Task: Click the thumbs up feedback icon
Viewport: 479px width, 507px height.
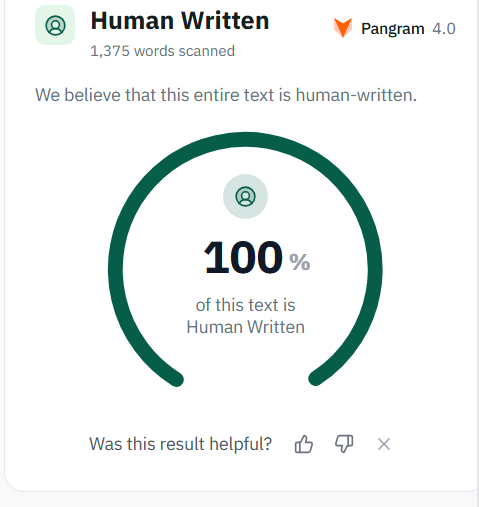Action: click(304, 444)
